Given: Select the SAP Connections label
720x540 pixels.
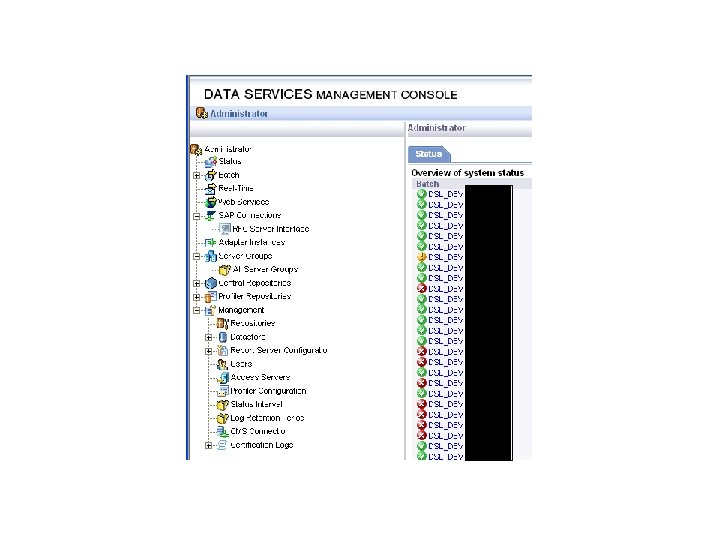Looking at the screenshot, I should (x=249, y=215).
